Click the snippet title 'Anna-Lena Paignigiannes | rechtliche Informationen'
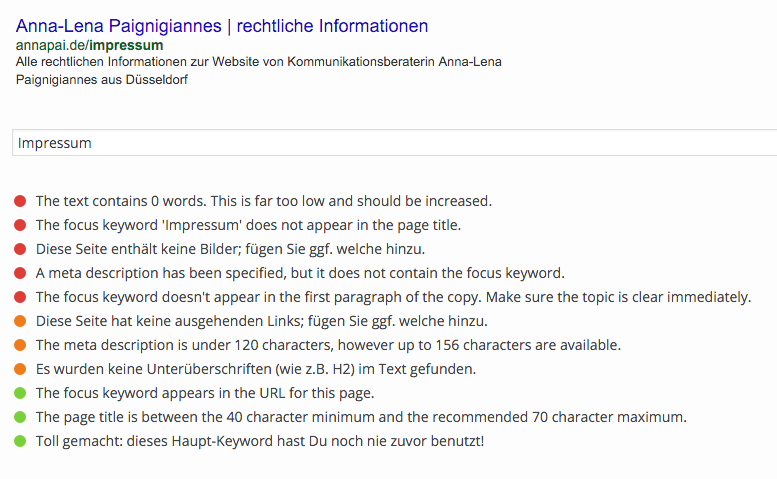The image size is (777, 479). coord(222,26)
